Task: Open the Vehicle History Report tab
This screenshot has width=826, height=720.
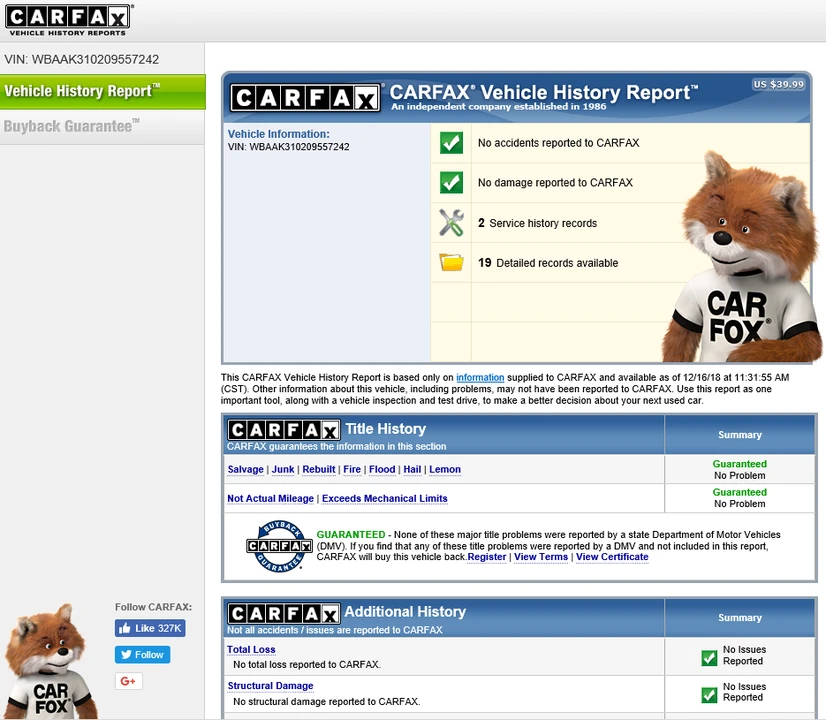Action: coord(103,92)
